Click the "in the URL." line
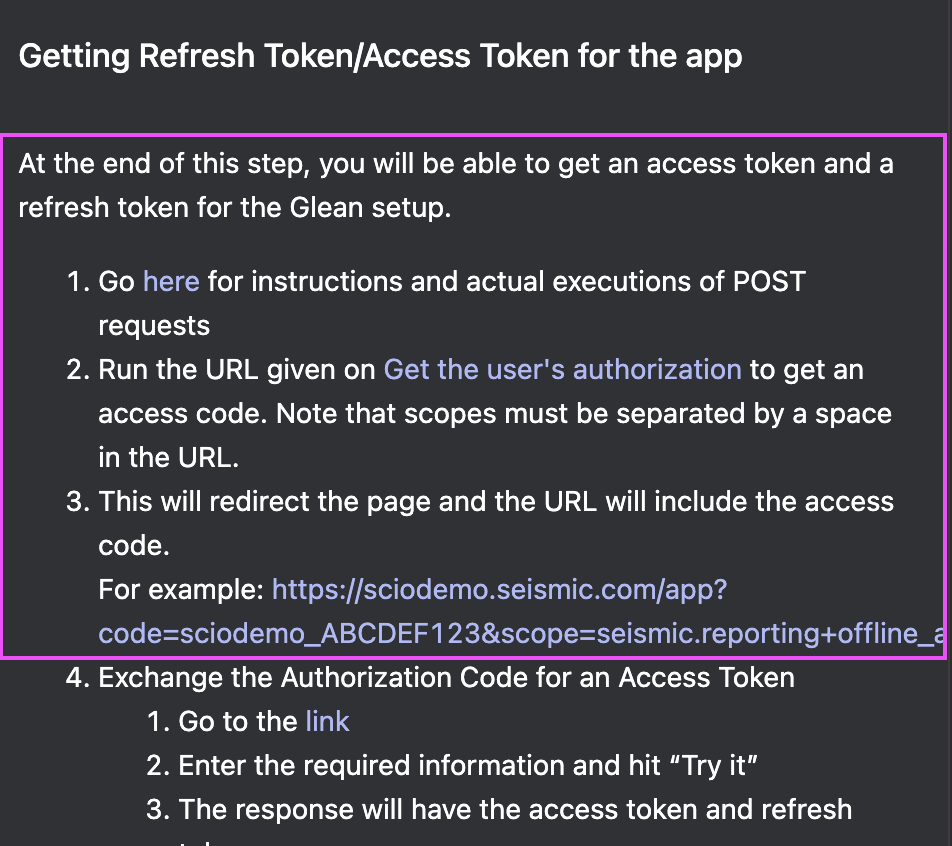Viewport: 952px width, 846px height. click(x=169, y=458)
